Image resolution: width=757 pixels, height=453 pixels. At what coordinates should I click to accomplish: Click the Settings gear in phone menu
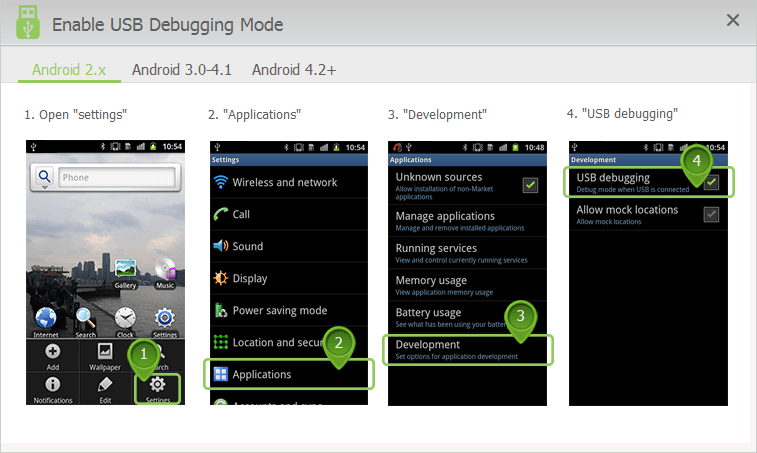click(157, 384)
